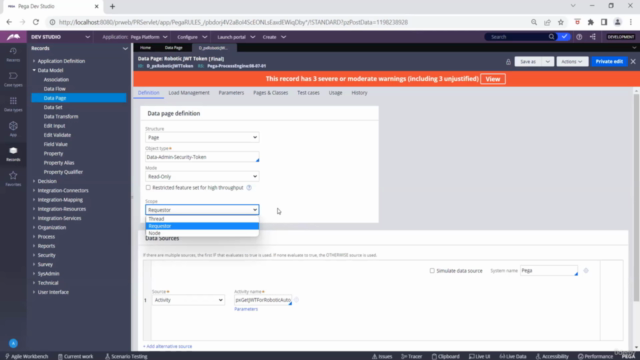Switch to the Parameters tab
The width and height of the screenshot is (640, 360).
point(231,93)
